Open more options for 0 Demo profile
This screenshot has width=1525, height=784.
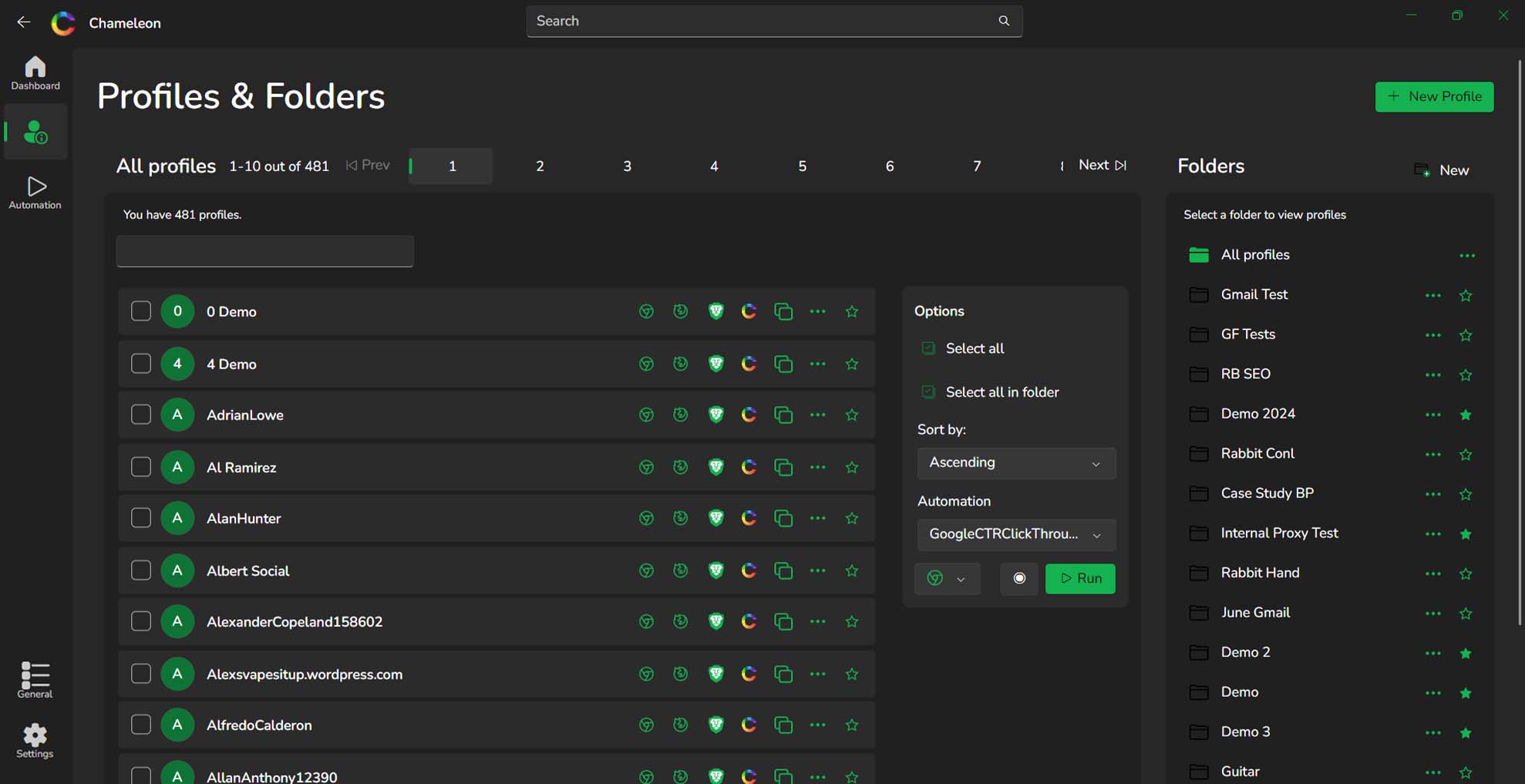click(818, 311)
